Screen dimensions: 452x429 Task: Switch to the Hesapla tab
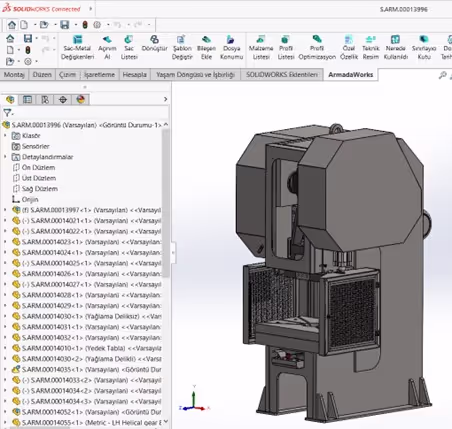coord(135,75)
